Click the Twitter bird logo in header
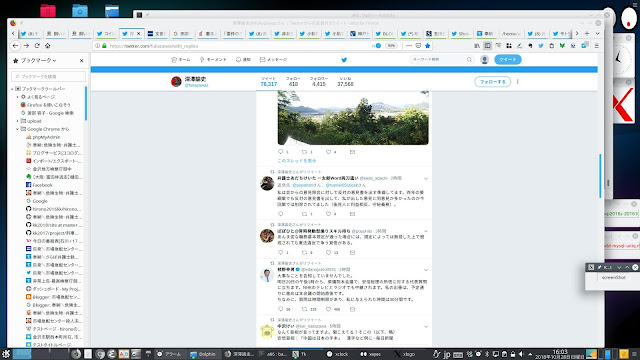 [344, 60]
